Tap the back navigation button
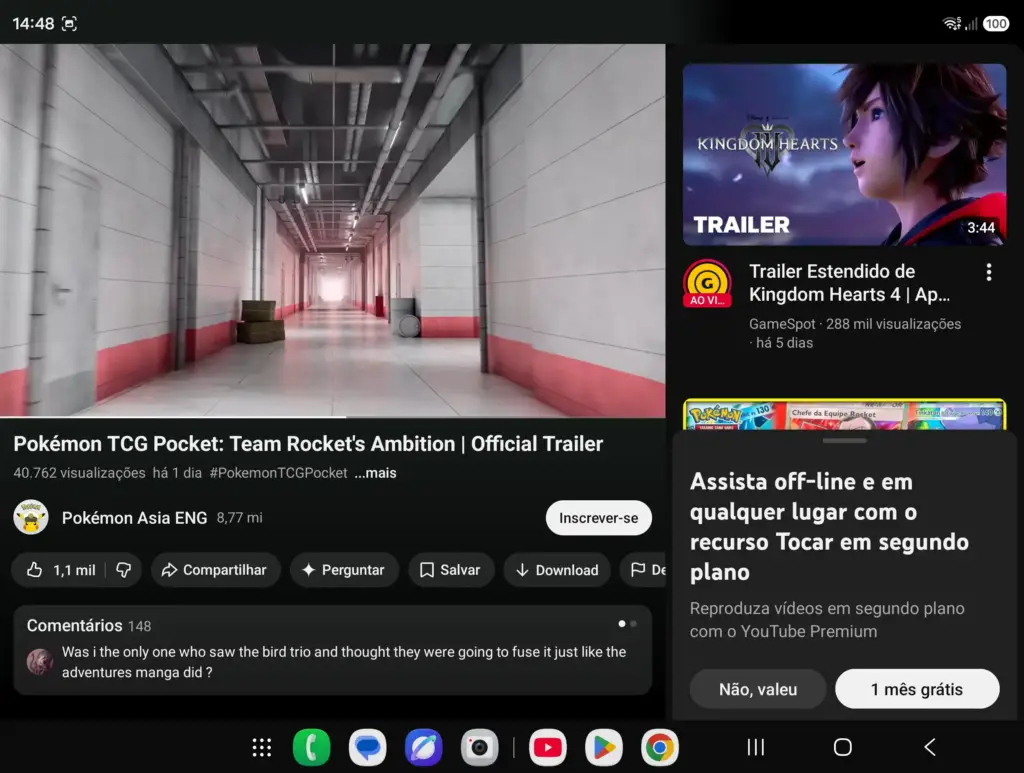The width and height of the screenshot is (1024, 773). click(x=930, y=747)
